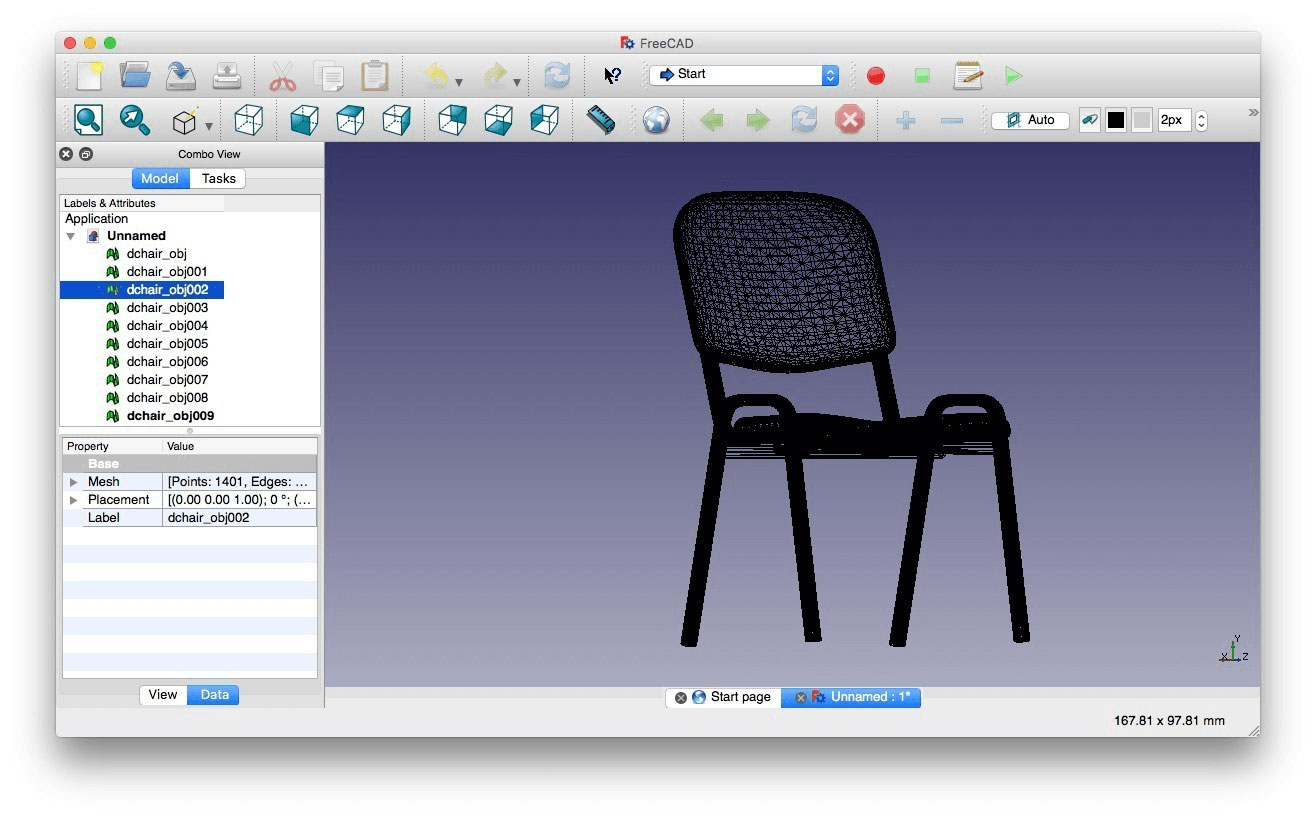Undo the last action
This screenshot has width=1316, height=817.
tap(436, 75)
